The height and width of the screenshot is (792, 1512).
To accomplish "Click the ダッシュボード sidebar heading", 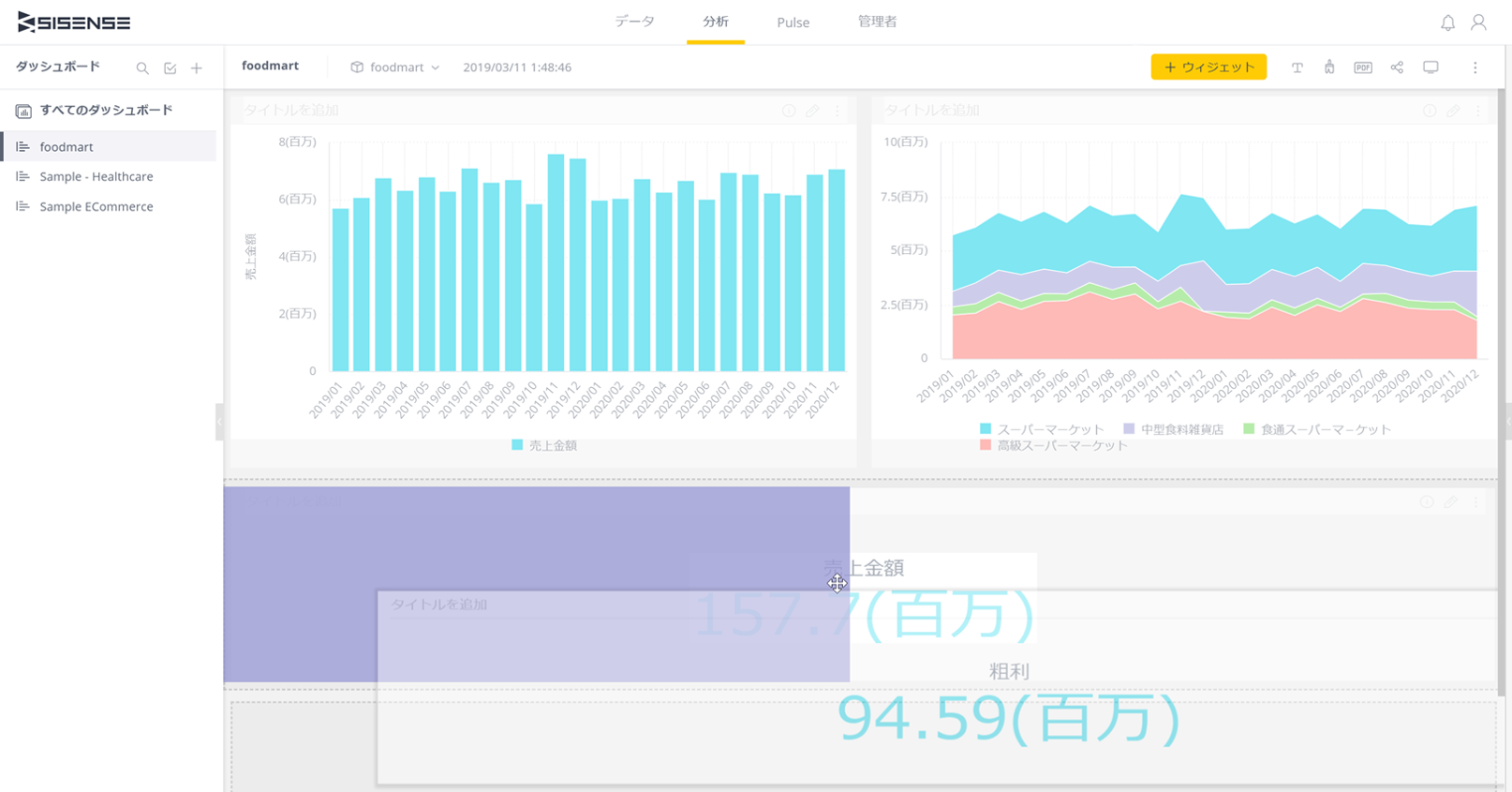I will pyautogui.click(x=58, y=67).
